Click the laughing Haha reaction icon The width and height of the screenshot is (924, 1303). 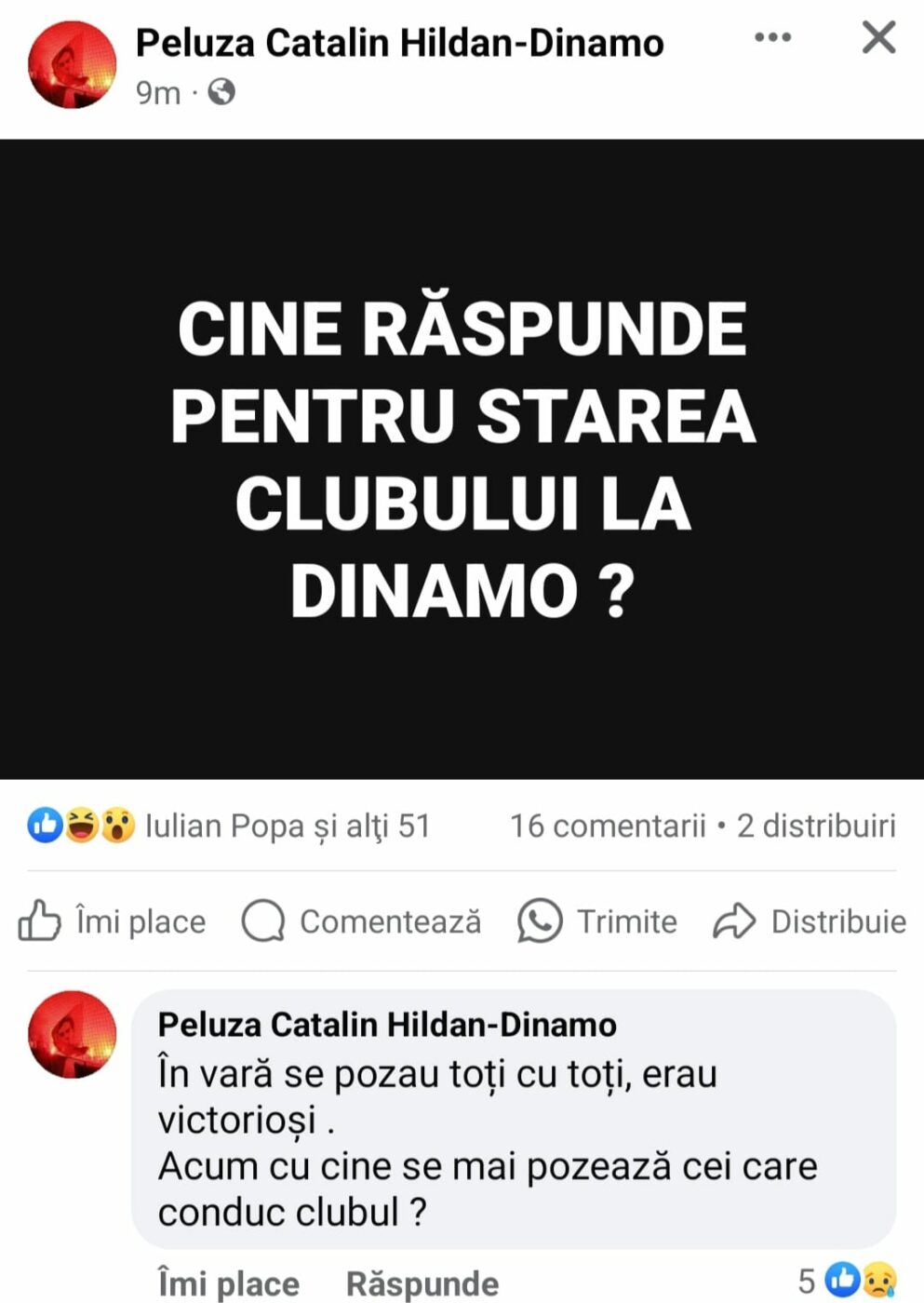(81, 825)
